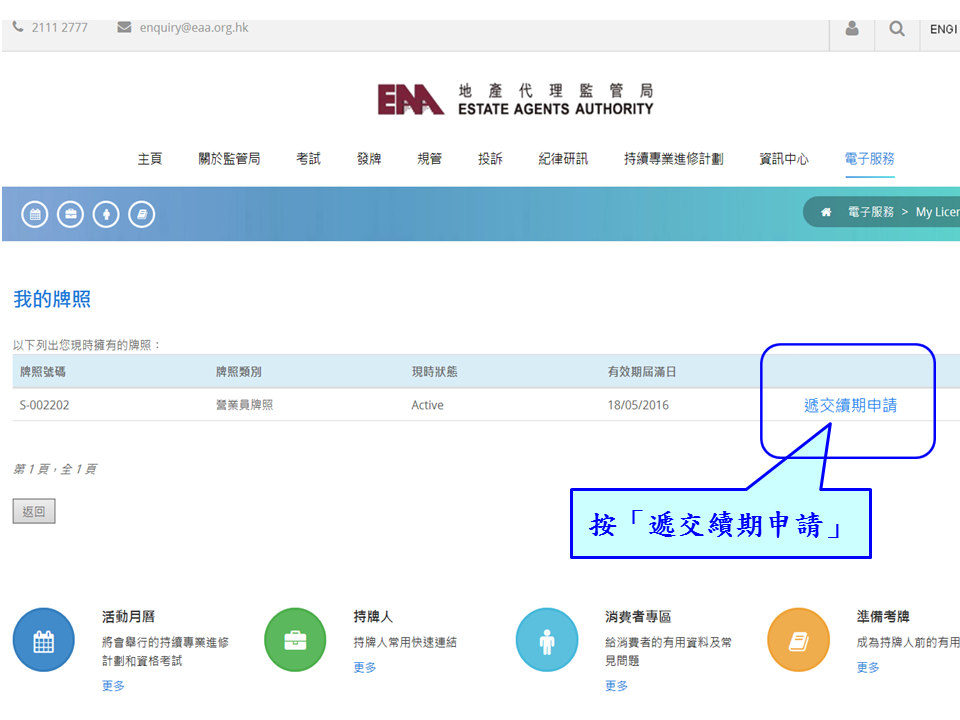Click the orange 準備考牌 book icon

tap(798, 640)
